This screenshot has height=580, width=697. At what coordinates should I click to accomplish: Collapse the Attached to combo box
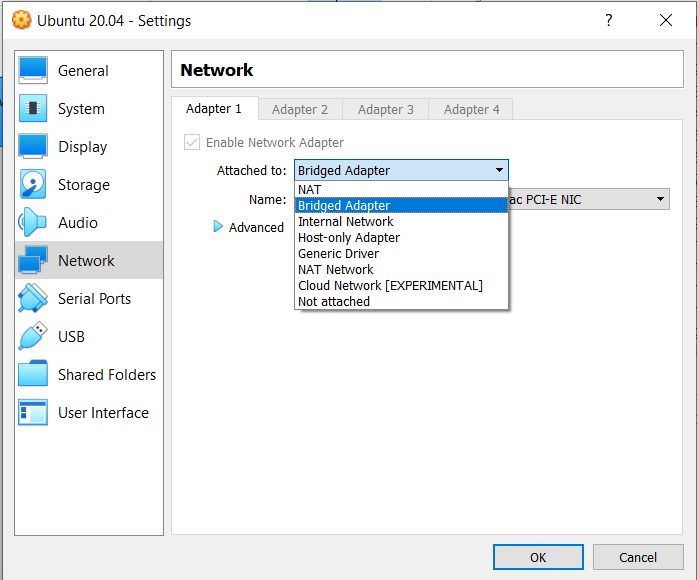(401, 170)
